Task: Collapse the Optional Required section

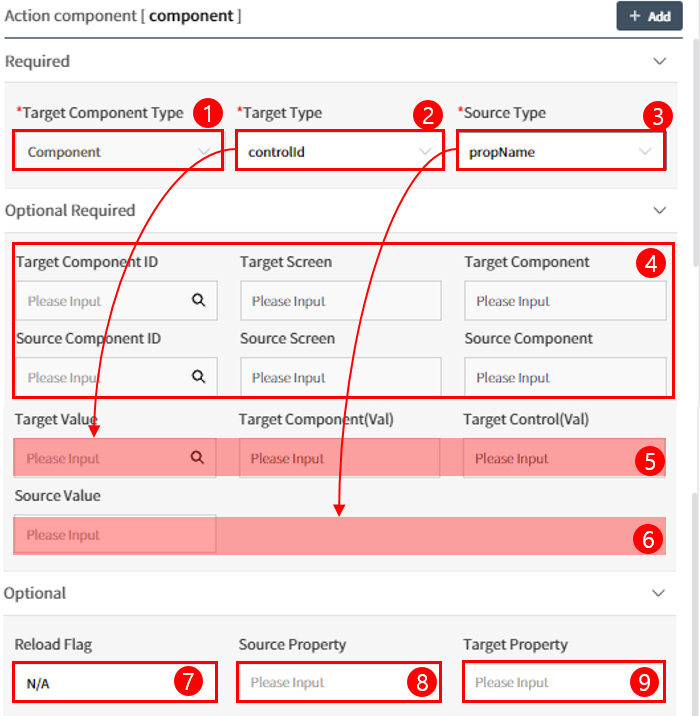Action: click(x=659, y=211)
